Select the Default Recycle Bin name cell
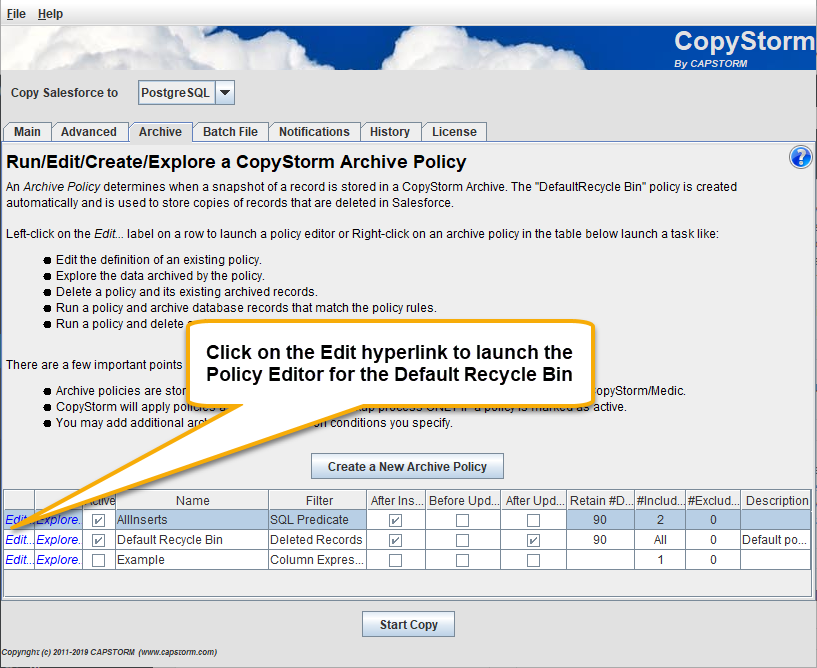Screen dimensions: 817x668 coord(192,540)
